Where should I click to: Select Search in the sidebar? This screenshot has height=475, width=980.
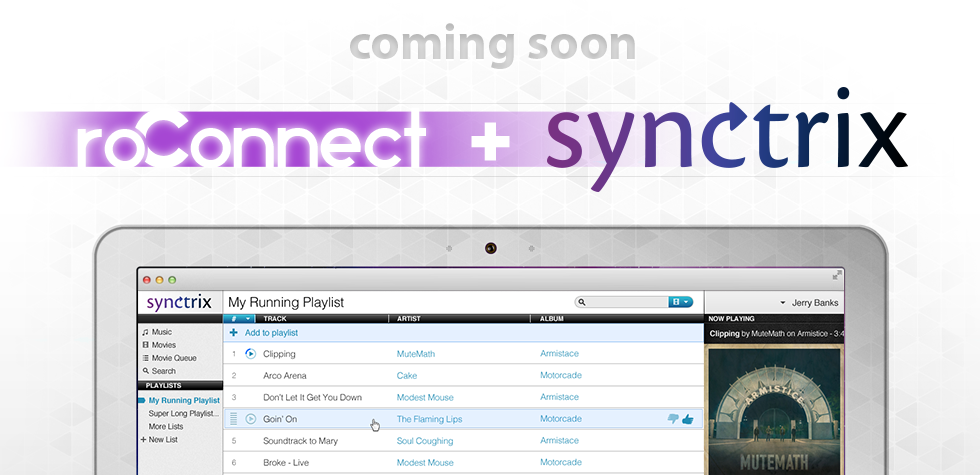click(x=164, y=371)
